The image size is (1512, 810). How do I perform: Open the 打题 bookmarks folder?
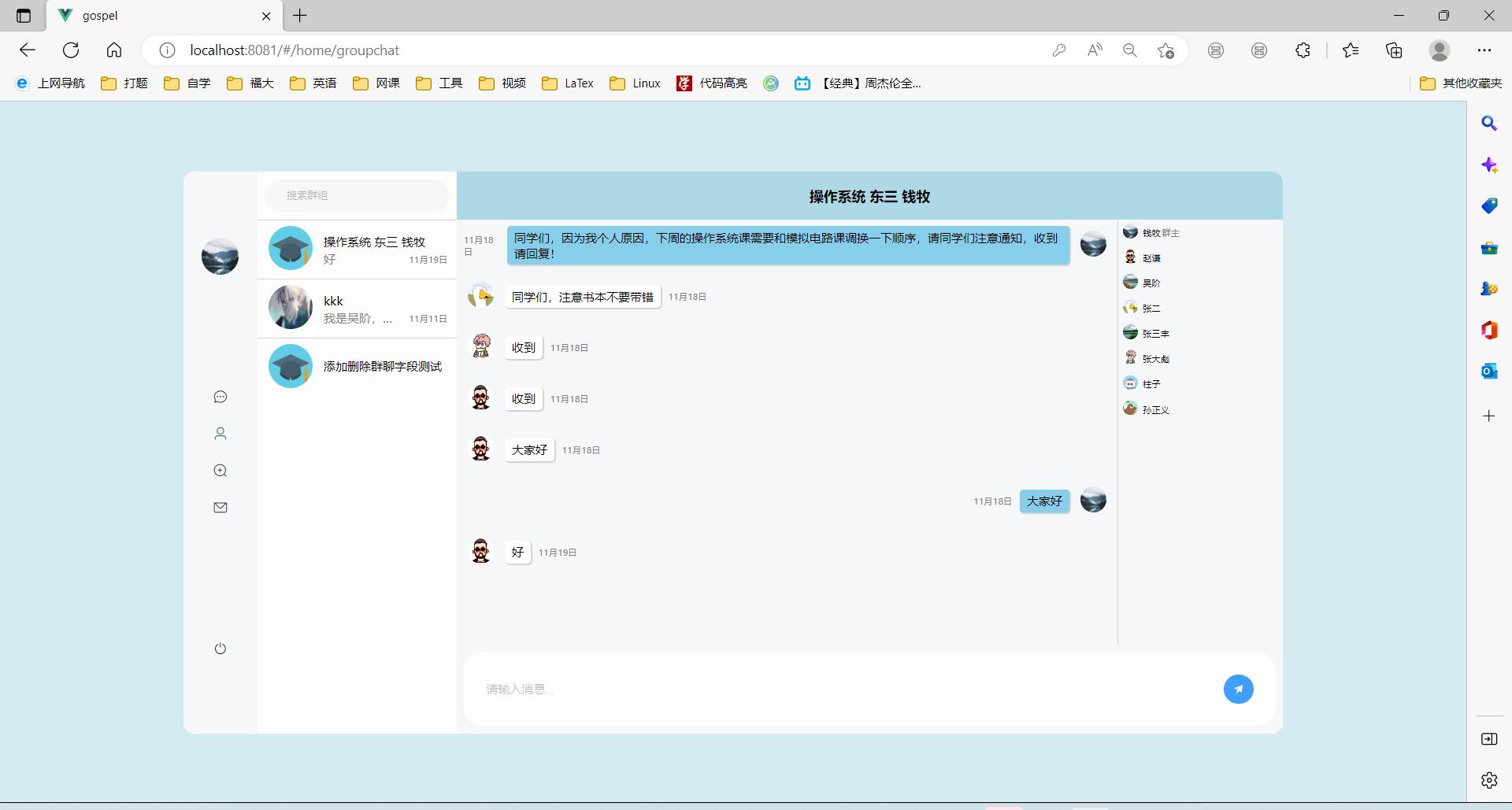pyautogui.click(x=124, y=83)
